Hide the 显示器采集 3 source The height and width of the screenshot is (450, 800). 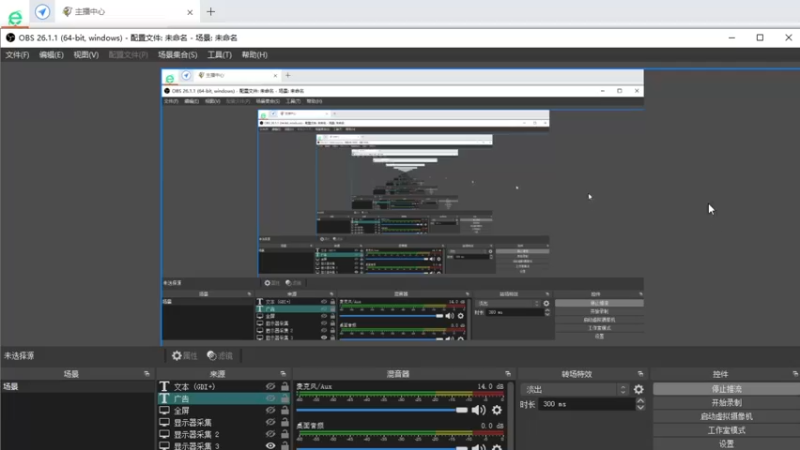[x=270, y=445]
